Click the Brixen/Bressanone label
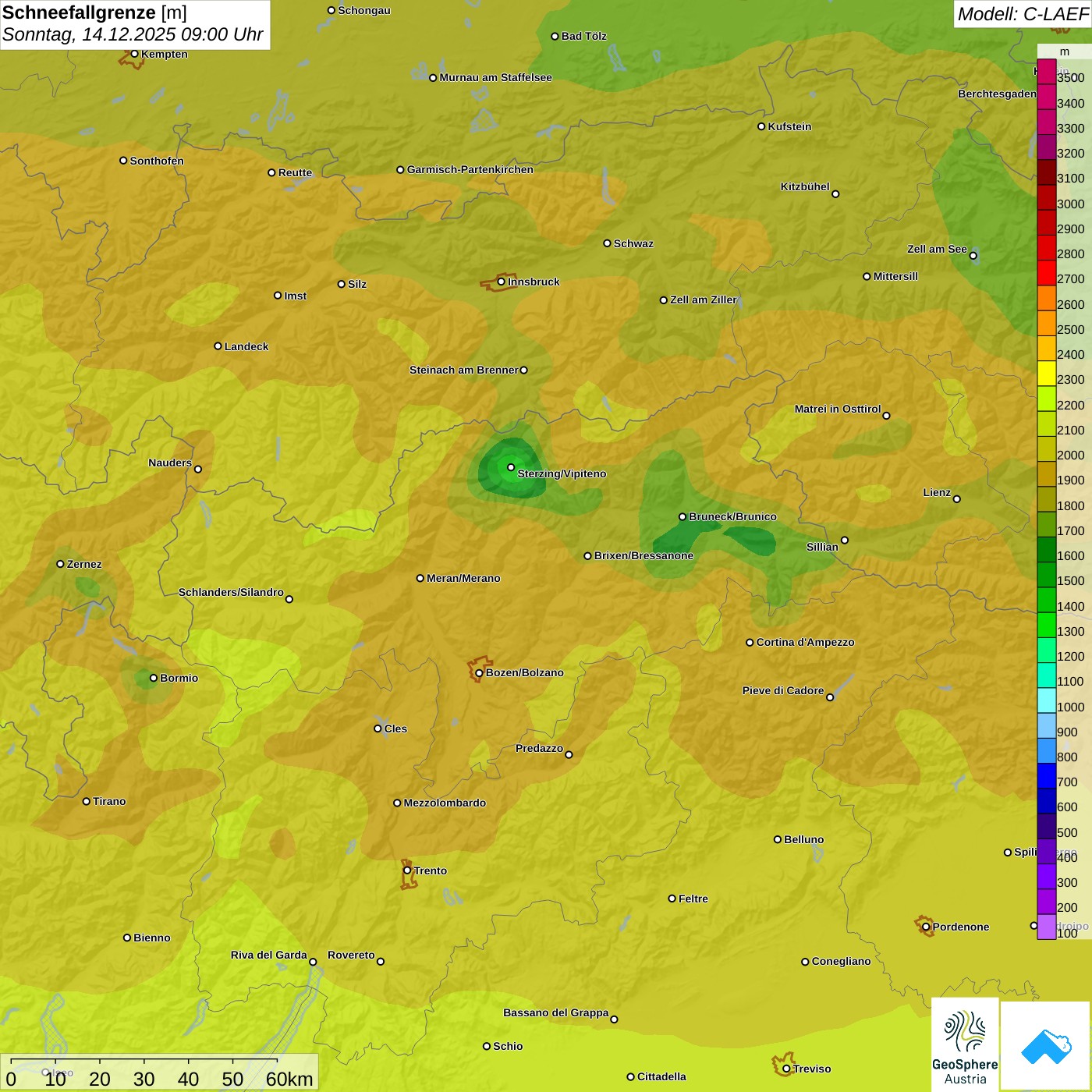This screenshot has width=1092, height=1092. pos(643,555)
